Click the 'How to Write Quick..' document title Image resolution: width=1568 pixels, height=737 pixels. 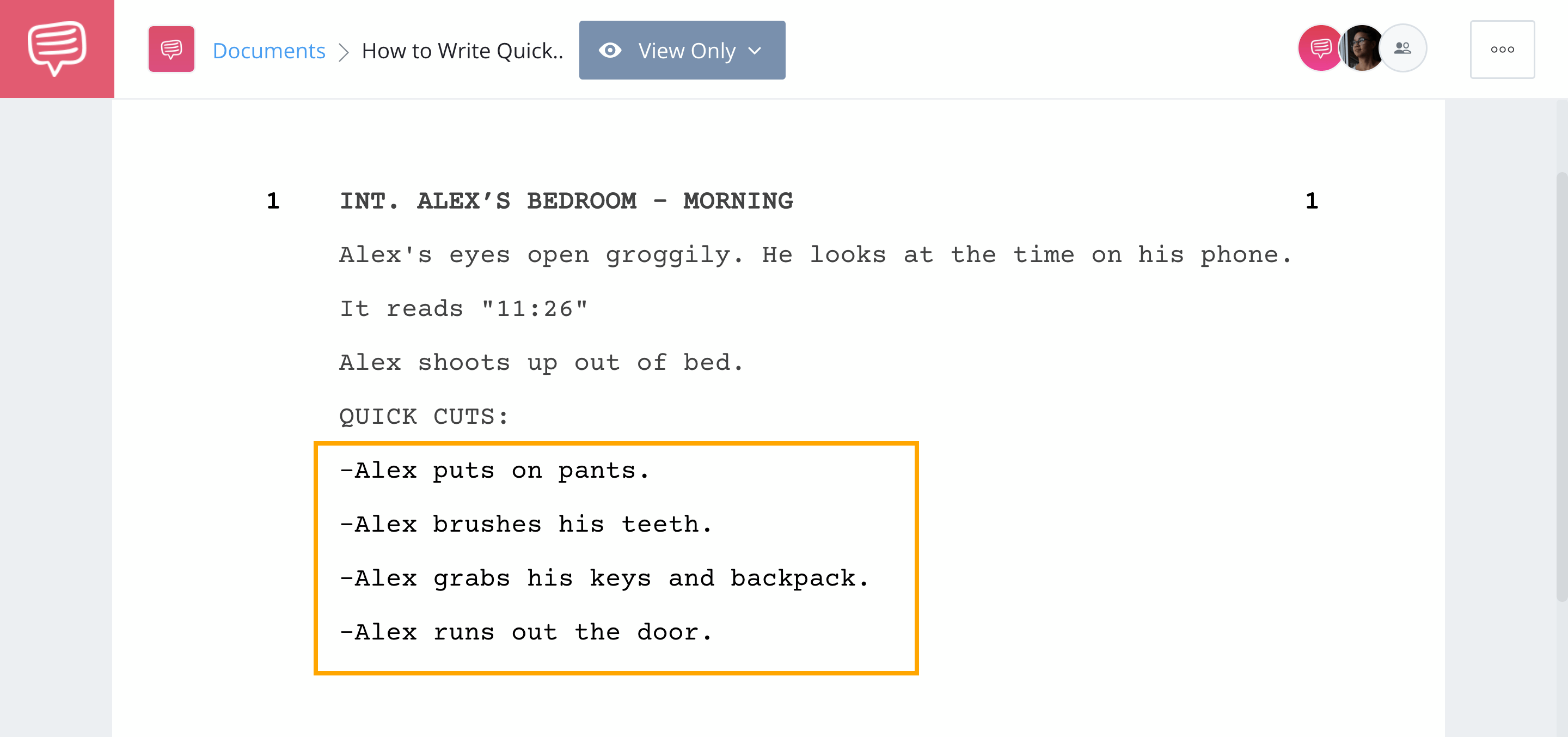coord(463,50)
